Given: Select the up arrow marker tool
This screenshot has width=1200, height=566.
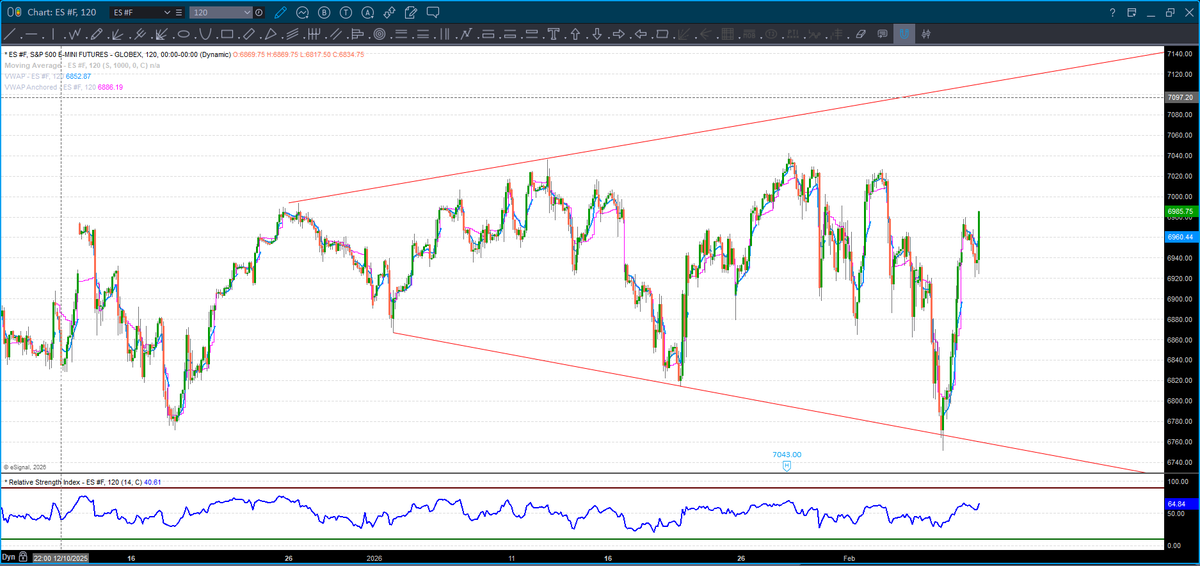Looking at the screenshot, I should [575, 34].
